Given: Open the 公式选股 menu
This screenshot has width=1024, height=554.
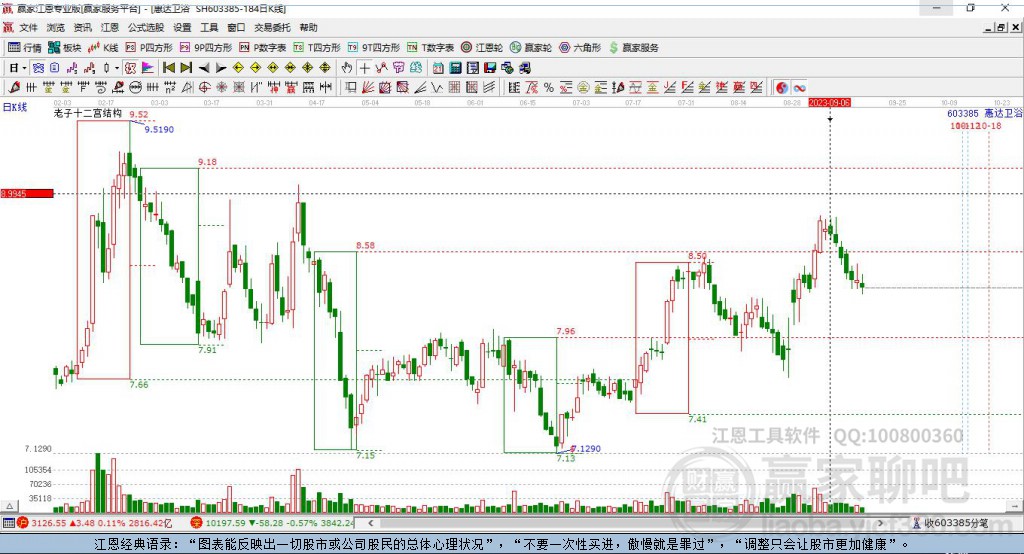Looking at the screenshot, I should (x=146, y=27).
